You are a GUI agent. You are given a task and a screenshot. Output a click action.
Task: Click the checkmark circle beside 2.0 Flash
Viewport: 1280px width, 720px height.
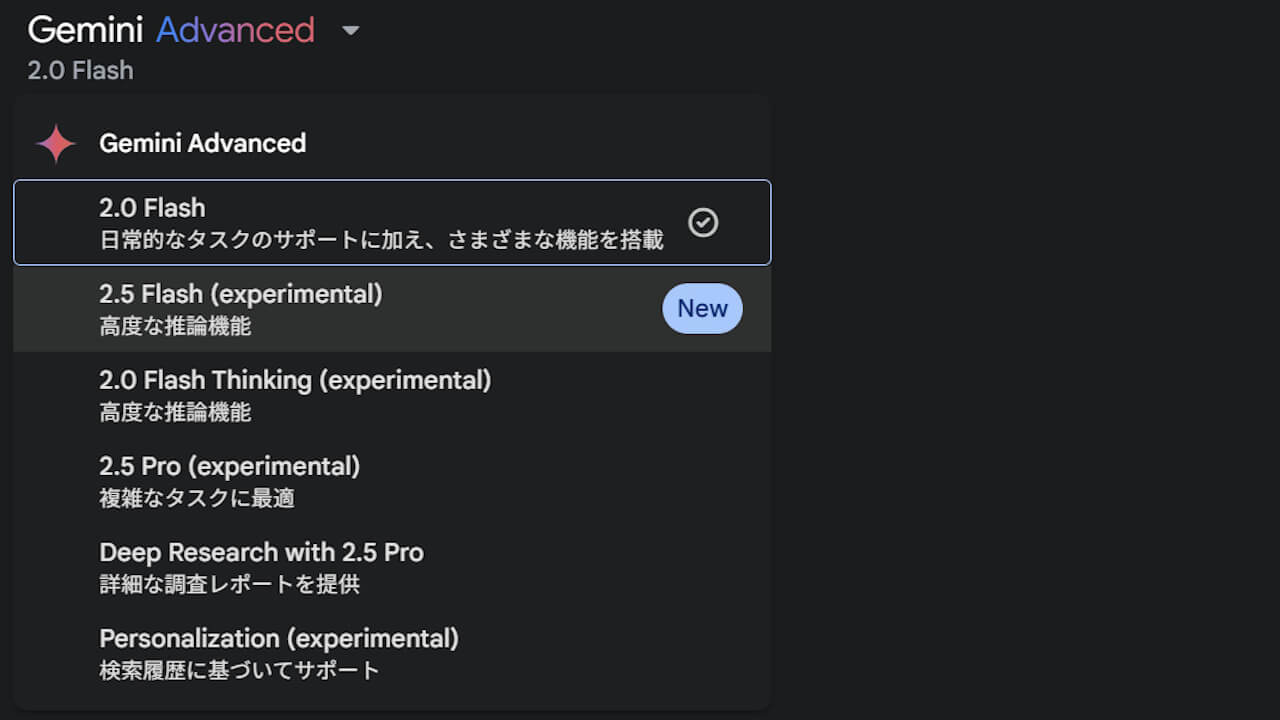(704, 222)
